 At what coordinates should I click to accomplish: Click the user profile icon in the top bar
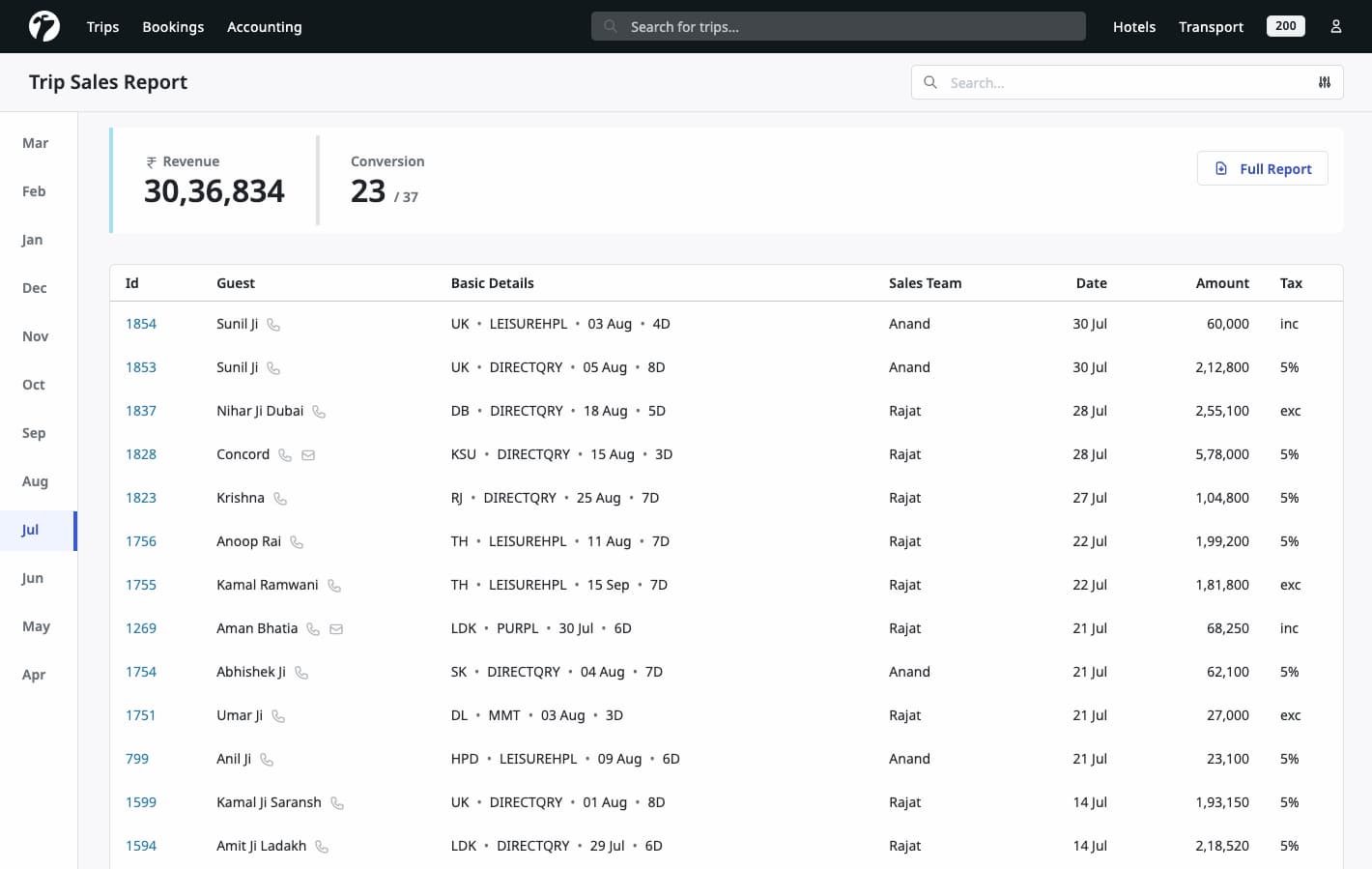1336,26
